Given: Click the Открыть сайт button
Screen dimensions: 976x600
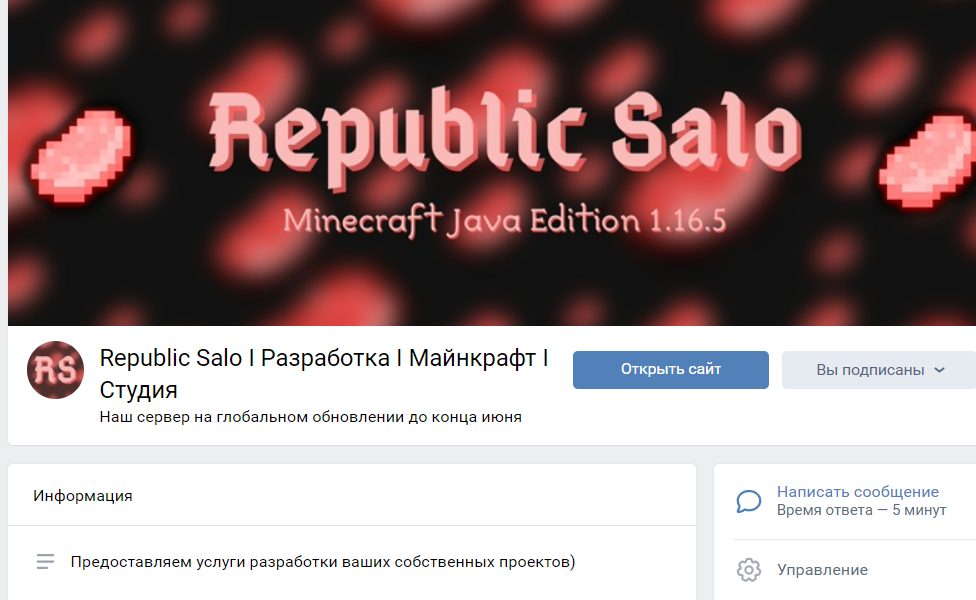Looking at the screenshot, I should 670,370.
